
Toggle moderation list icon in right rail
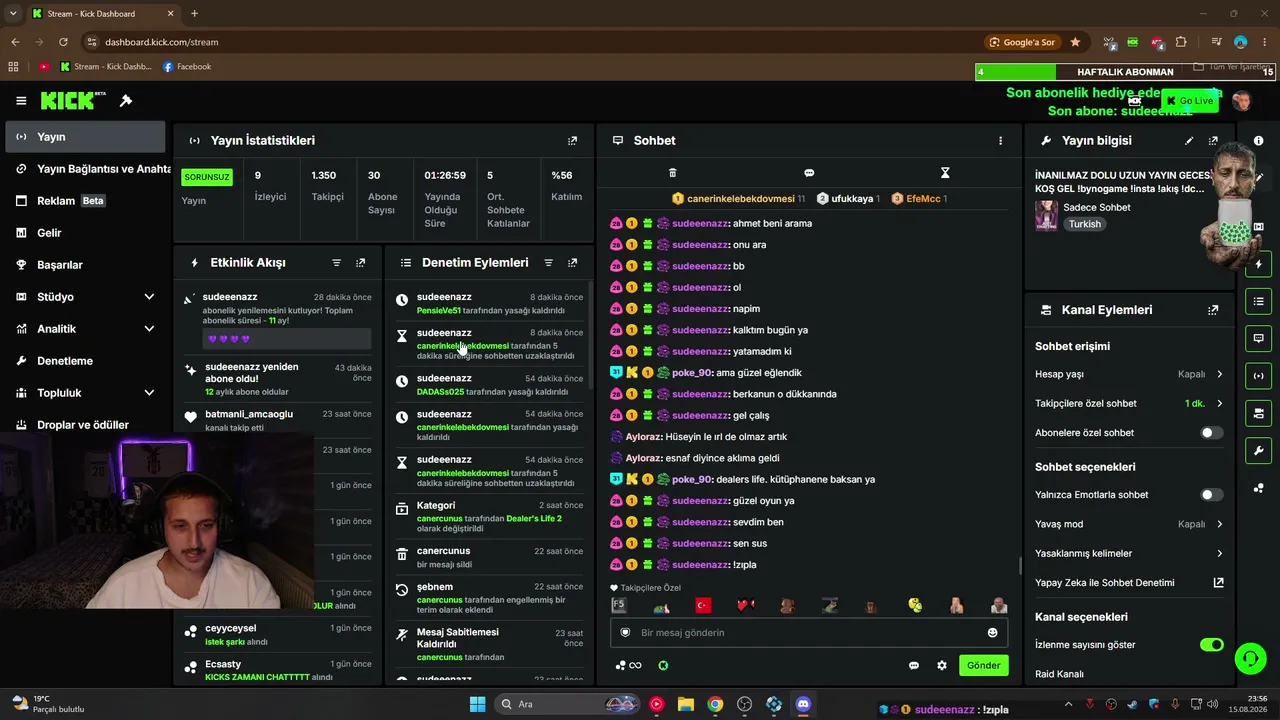click(x=1258, y=301)
